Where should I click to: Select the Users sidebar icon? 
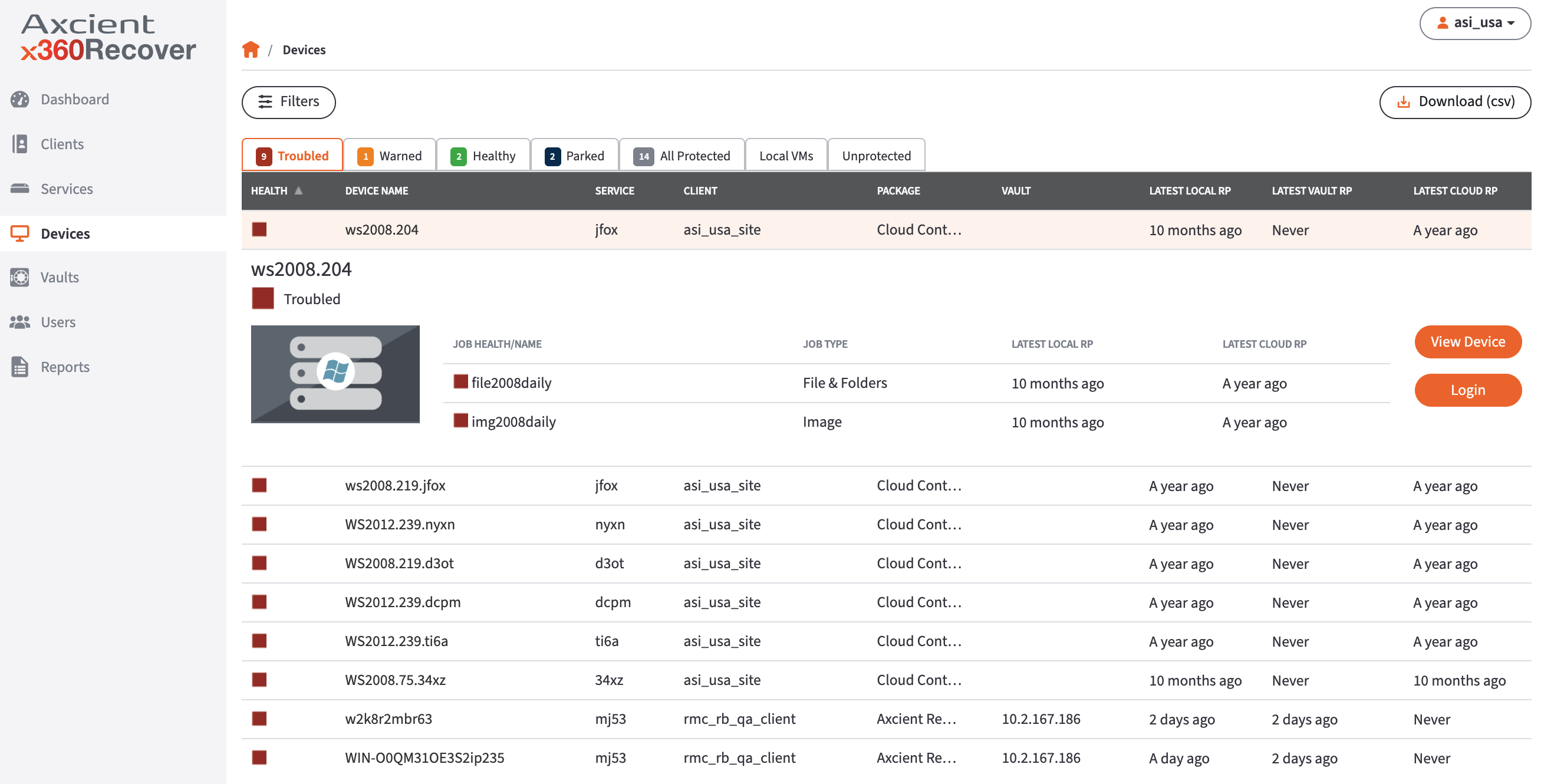point(19,321)
